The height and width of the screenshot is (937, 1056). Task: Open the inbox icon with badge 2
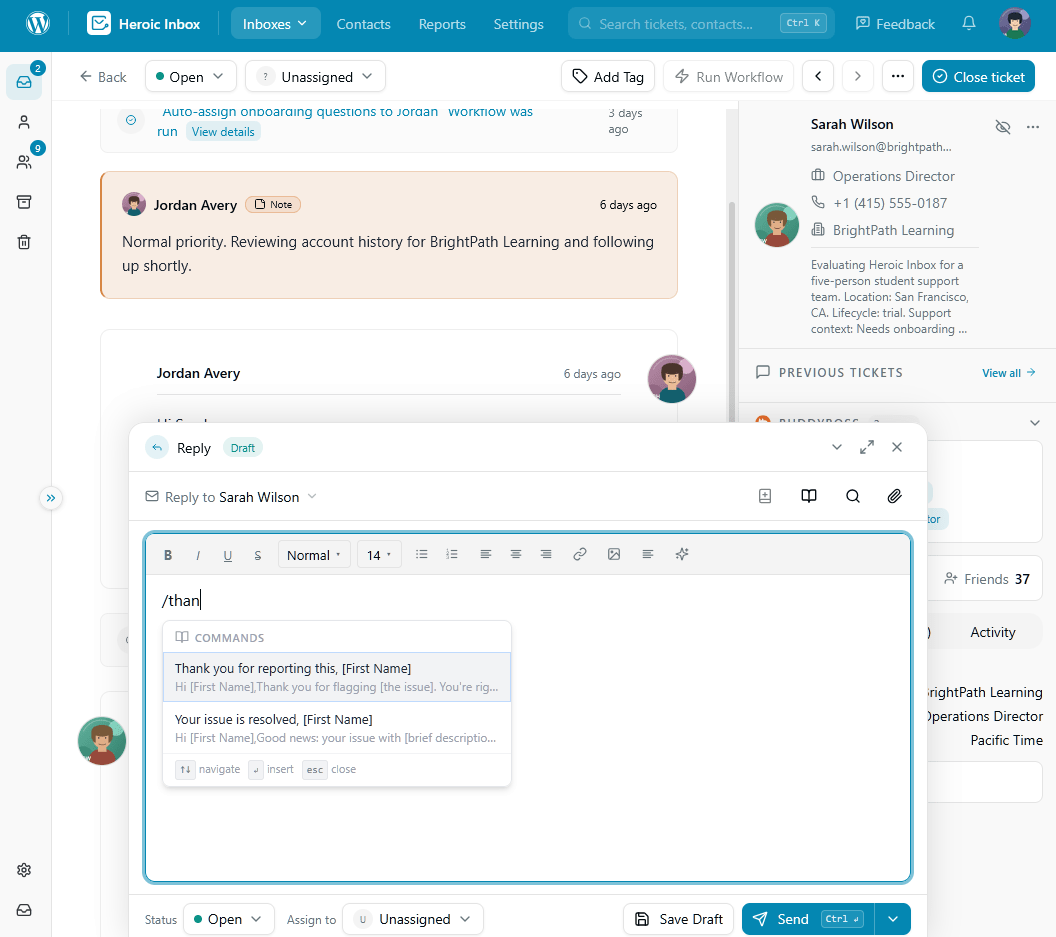coord(24,82)
